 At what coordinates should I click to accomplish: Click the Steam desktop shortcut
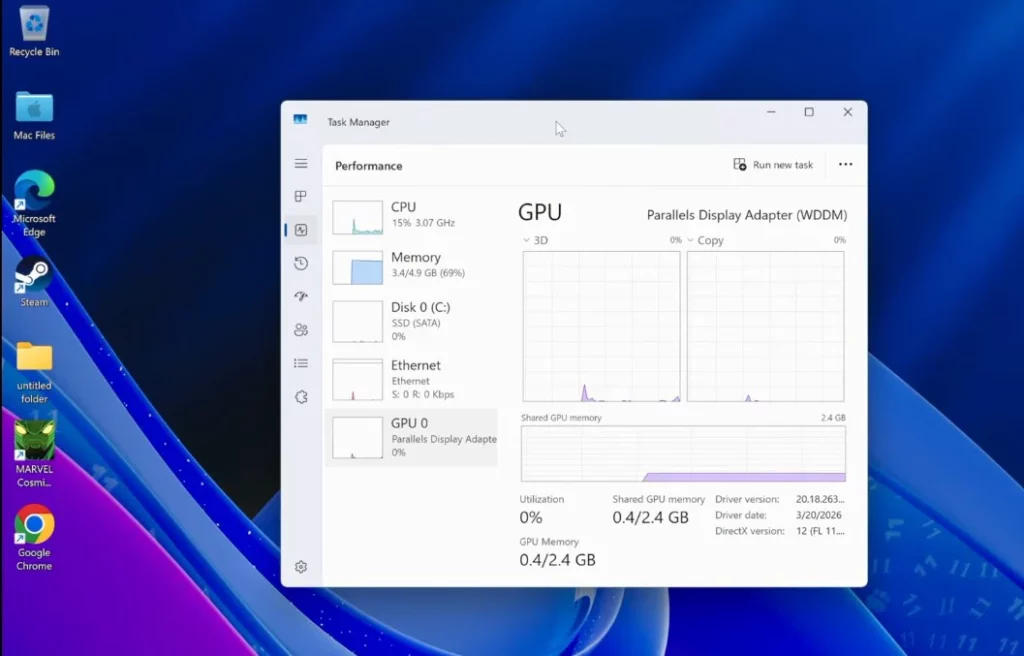[x=34, y=281]
